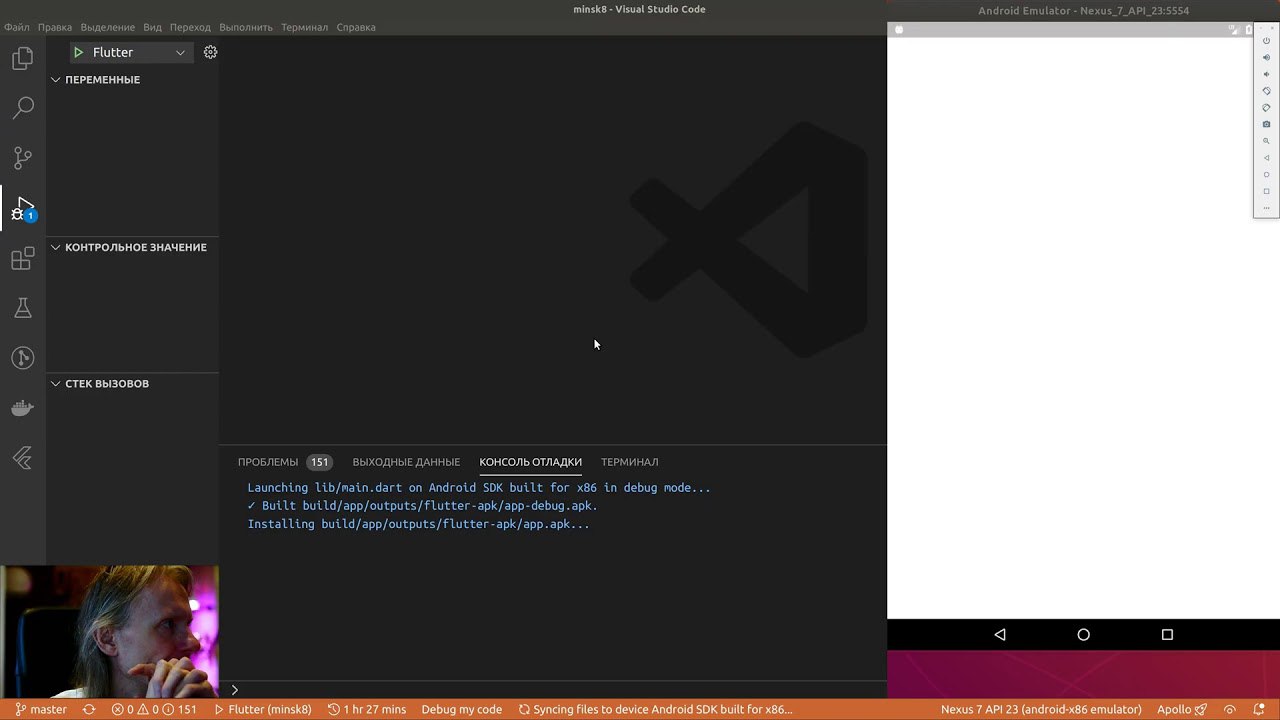Switch to the ПРОБЛЕМЫ tab
This screenshot has height=720, width=1280.
268,462
